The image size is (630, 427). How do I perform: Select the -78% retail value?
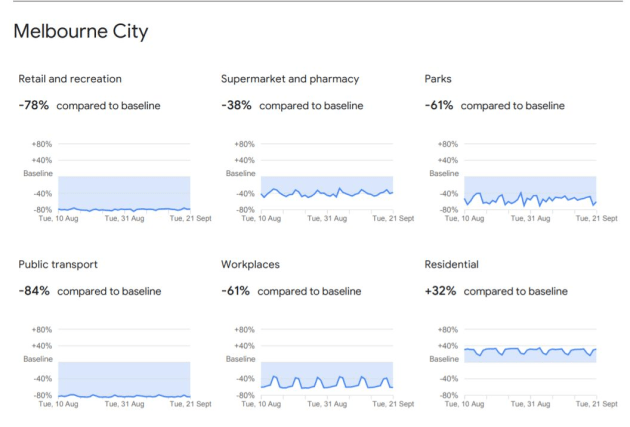[x=35, y=105]
